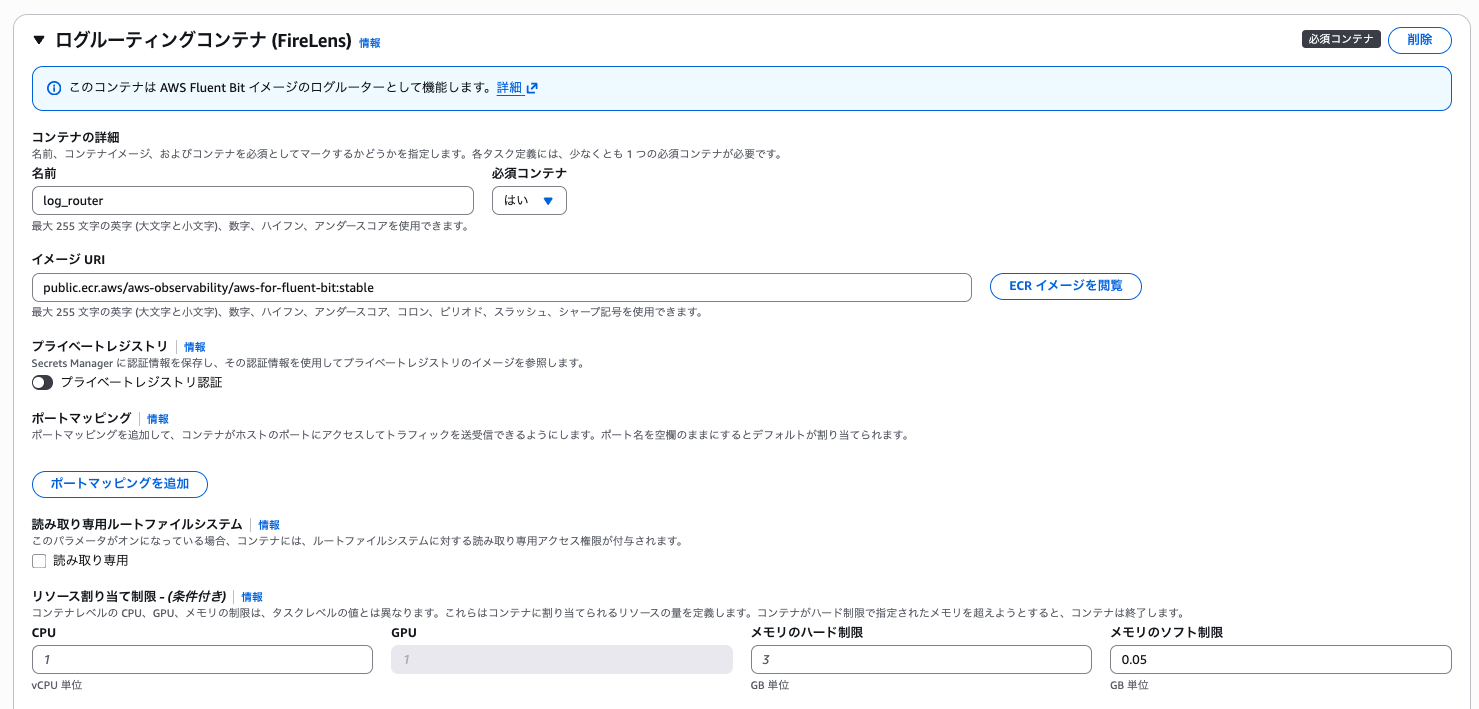
Task: Click 削除 to remove this container
Action: click(x=1419, y=40)
